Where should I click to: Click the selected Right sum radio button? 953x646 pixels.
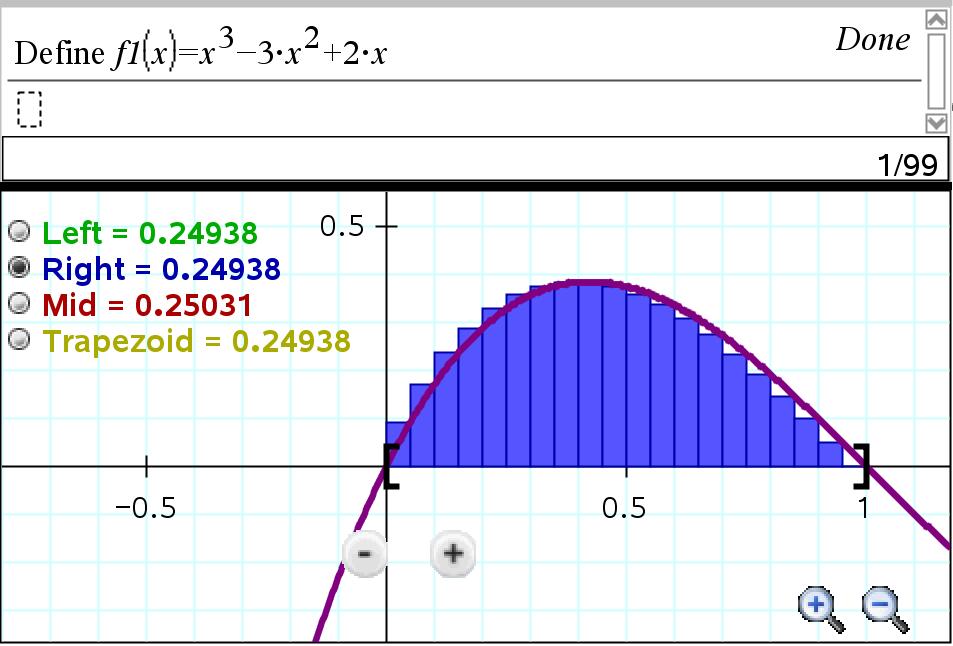(19, 268)
